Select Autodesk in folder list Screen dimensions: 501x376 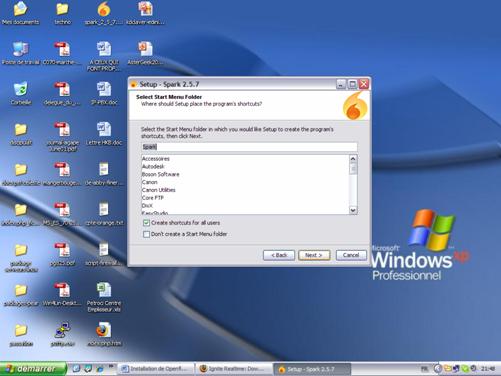[153, 166]
